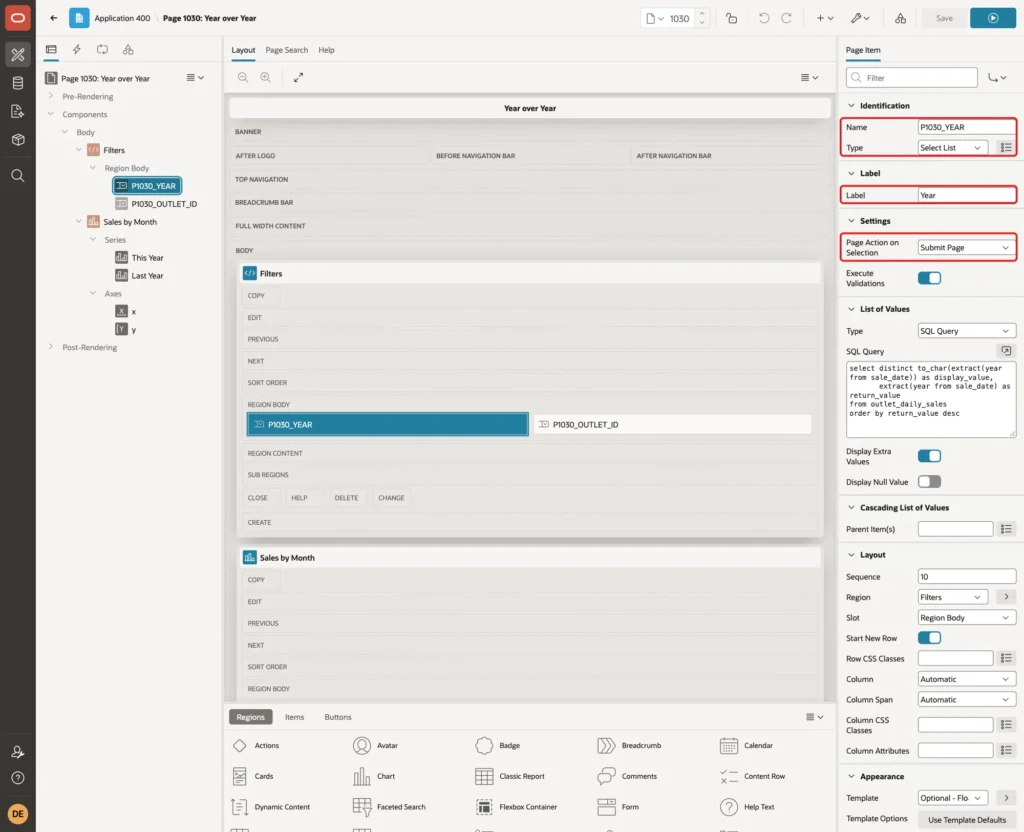Enable the Display Null Value switch
This screenshot has width=1024, height=832.
929,482
